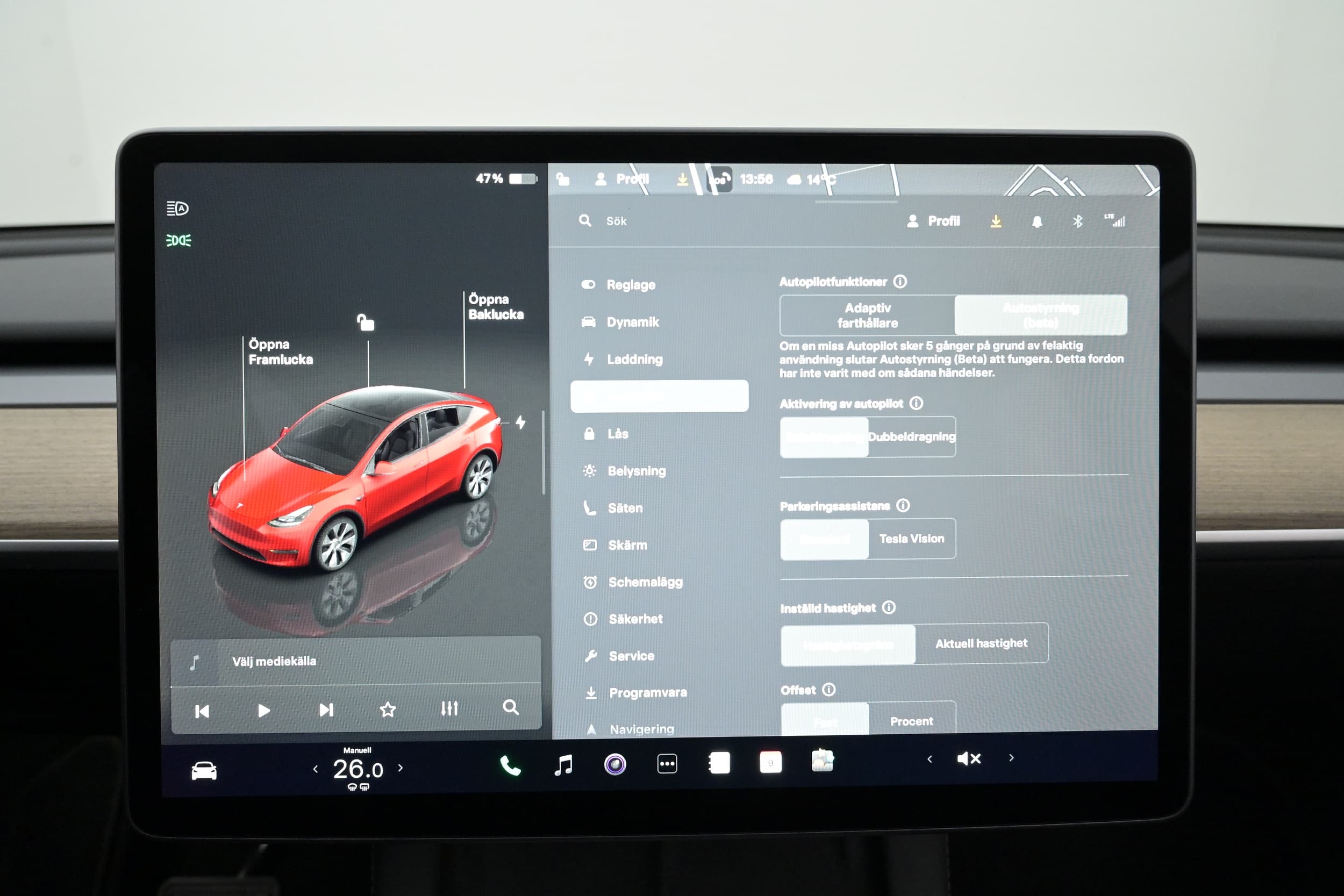
Task: Click the Bluetooth status icon
Action: pyautogui.click(x=1077, y=221)
